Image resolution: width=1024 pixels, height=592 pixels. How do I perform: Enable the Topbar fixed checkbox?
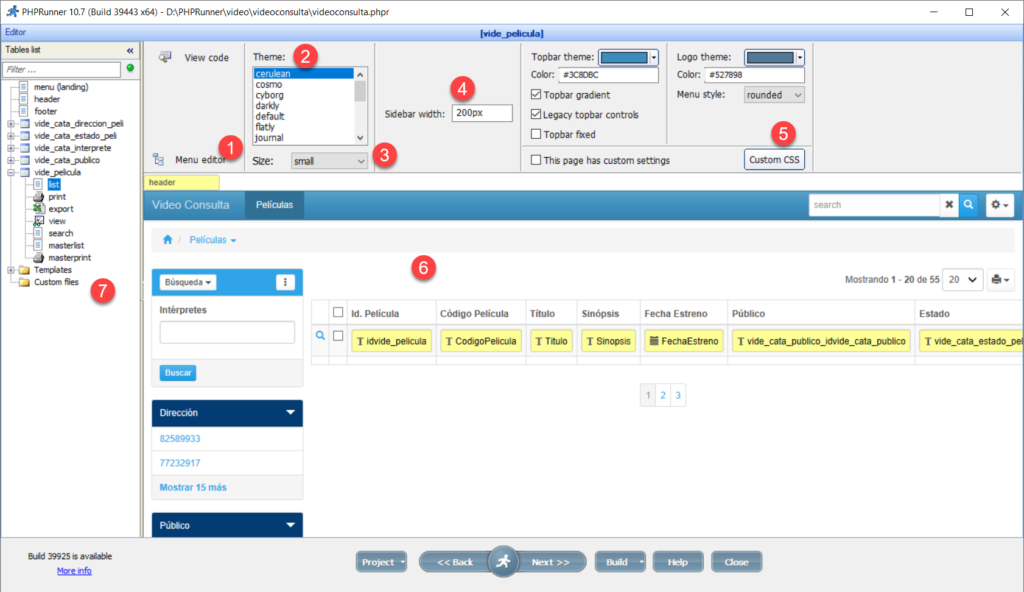tap(536, 134)
